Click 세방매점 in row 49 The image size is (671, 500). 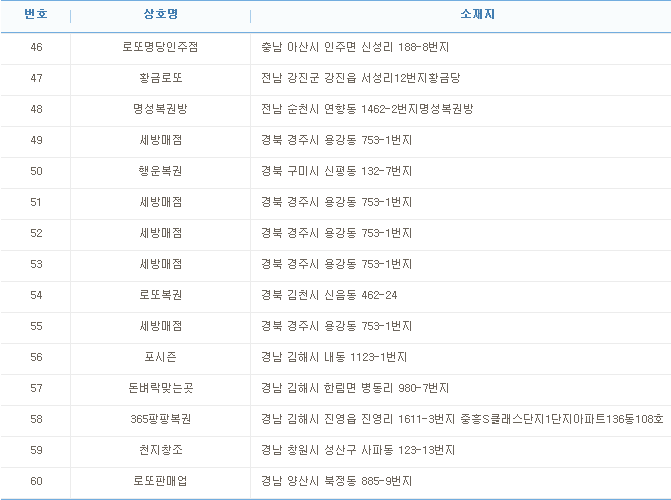(x=160, y=140)
